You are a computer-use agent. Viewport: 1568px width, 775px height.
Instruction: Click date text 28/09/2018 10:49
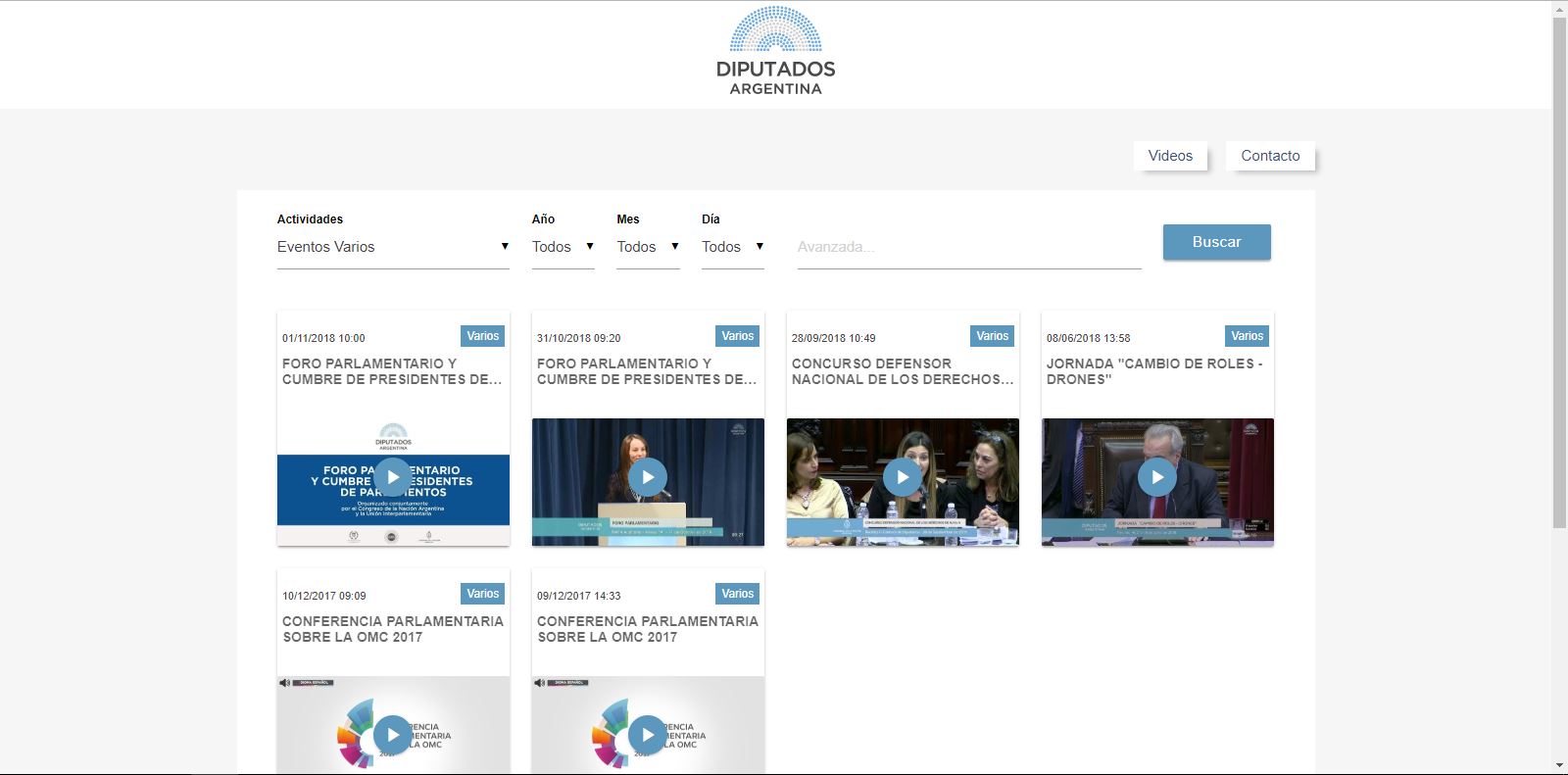click(x=833, y=338)
